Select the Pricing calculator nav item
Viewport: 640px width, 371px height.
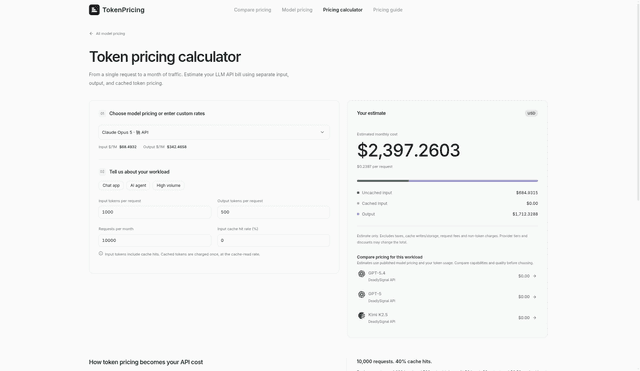(342, 10)
